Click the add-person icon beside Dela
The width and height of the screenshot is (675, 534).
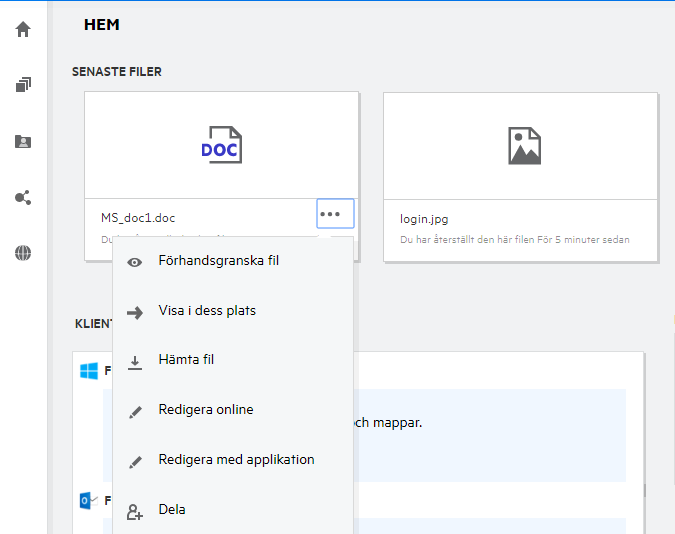(134, 511)
